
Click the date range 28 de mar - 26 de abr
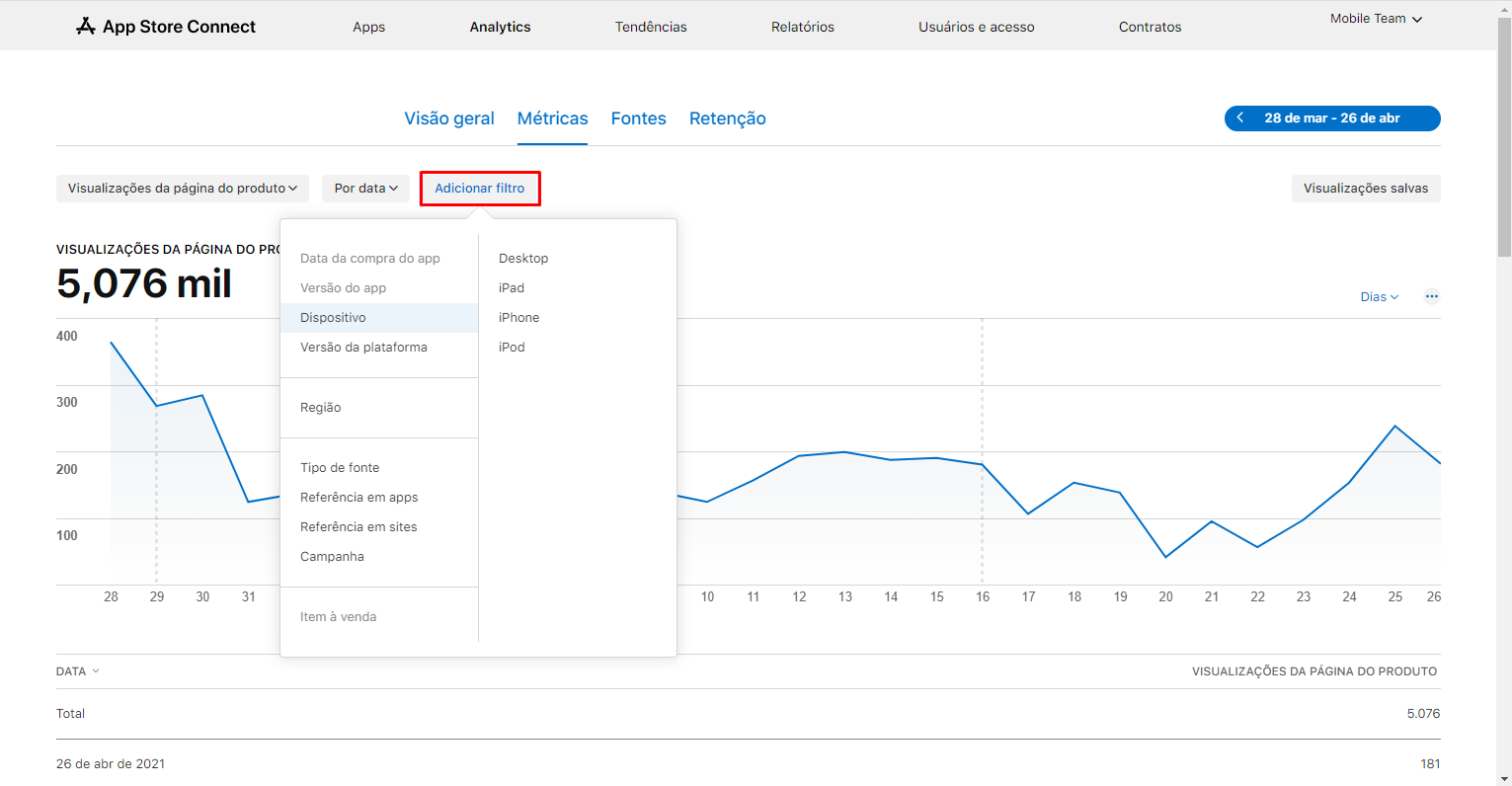point(1331,118)
